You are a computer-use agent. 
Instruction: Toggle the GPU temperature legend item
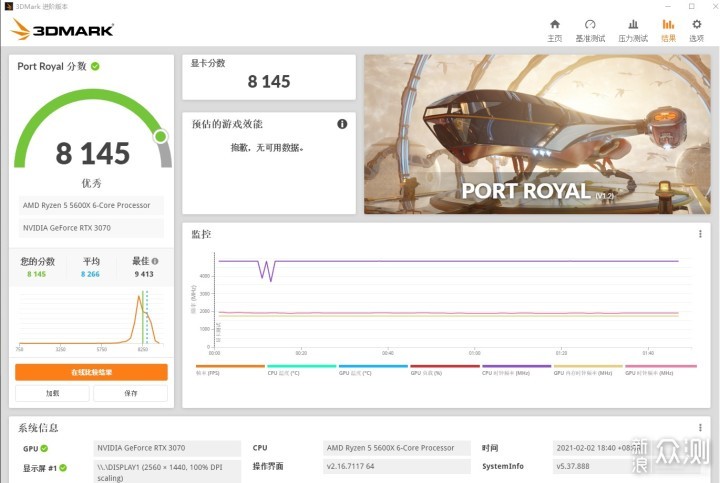373,370
